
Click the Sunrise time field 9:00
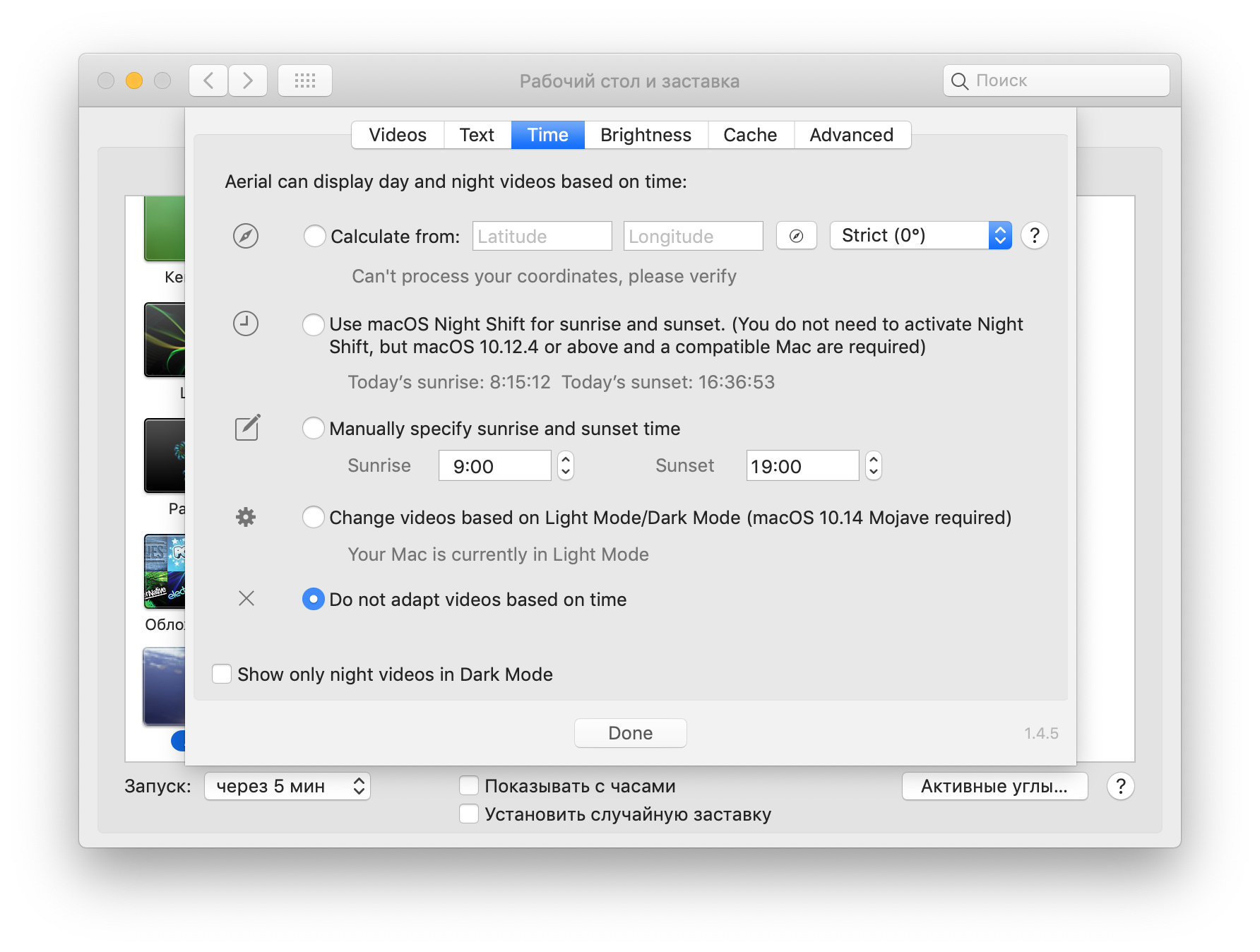coord(495,466)
